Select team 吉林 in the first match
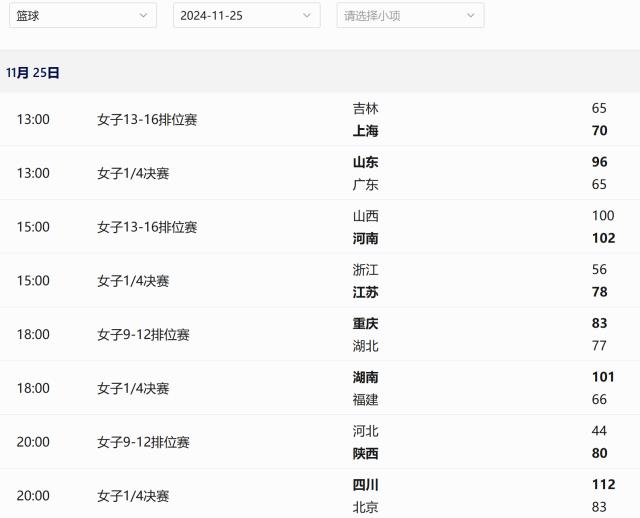This screenshot has width=640, height=518. point(366,108)
